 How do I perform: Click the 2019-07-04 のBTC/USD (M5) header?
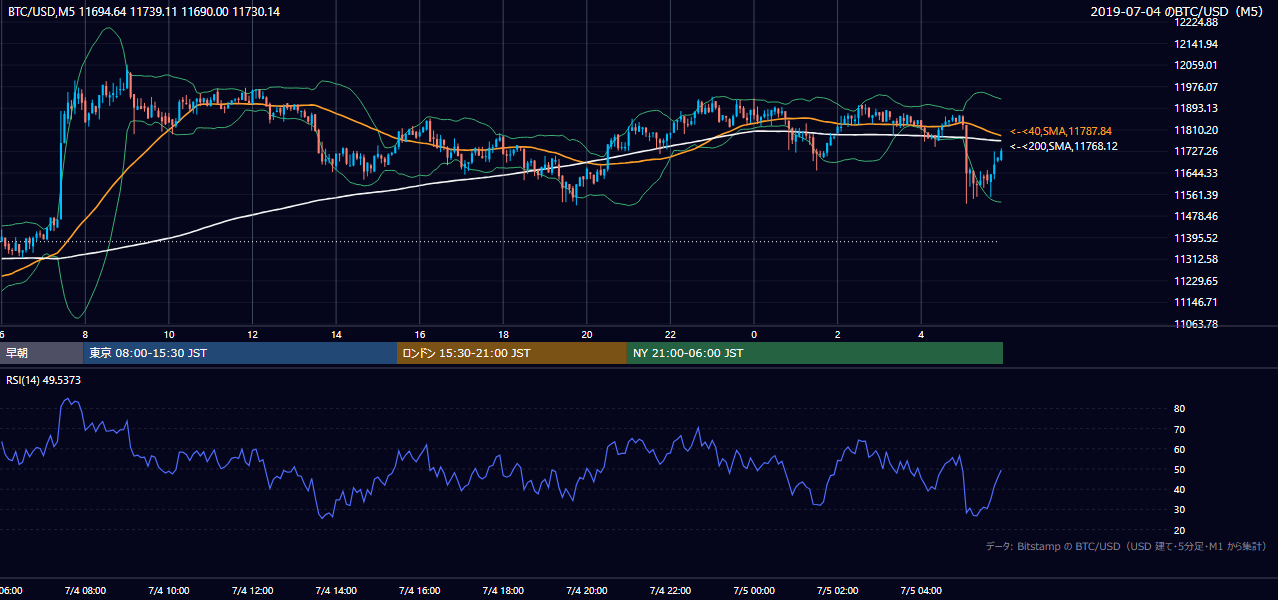pos(1179,11)
